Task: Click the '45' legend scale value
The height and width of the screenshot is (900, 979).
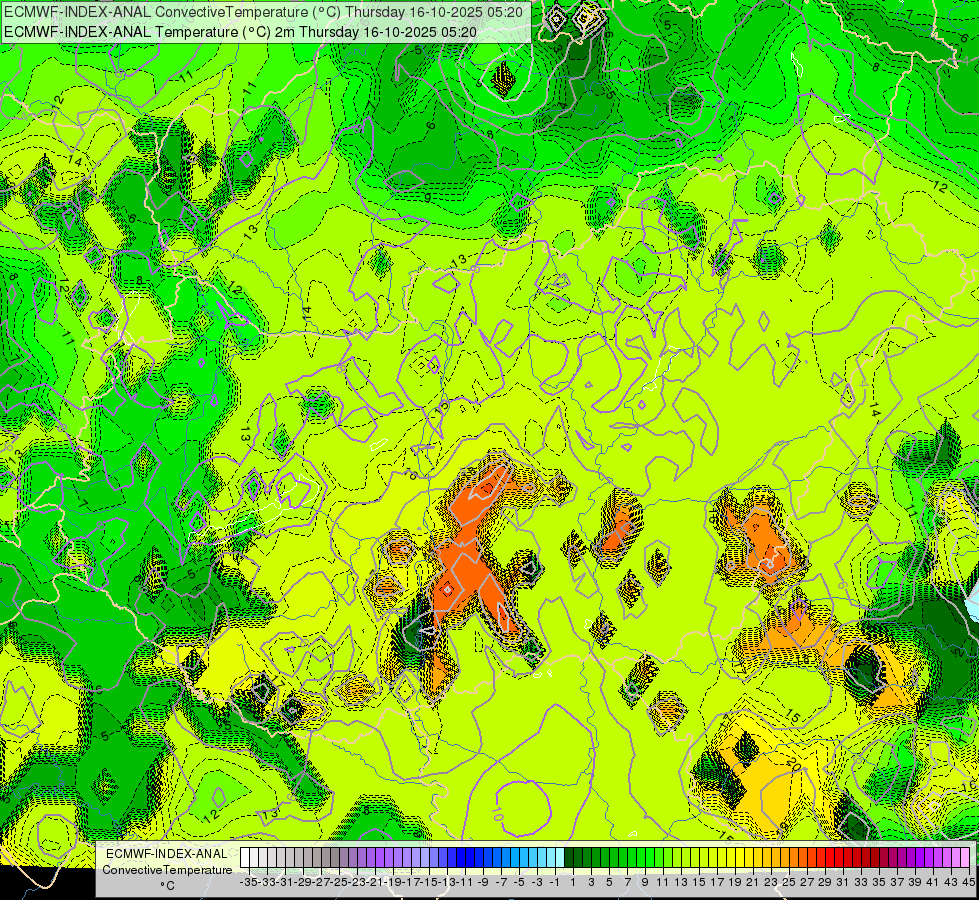Action: 968,883
